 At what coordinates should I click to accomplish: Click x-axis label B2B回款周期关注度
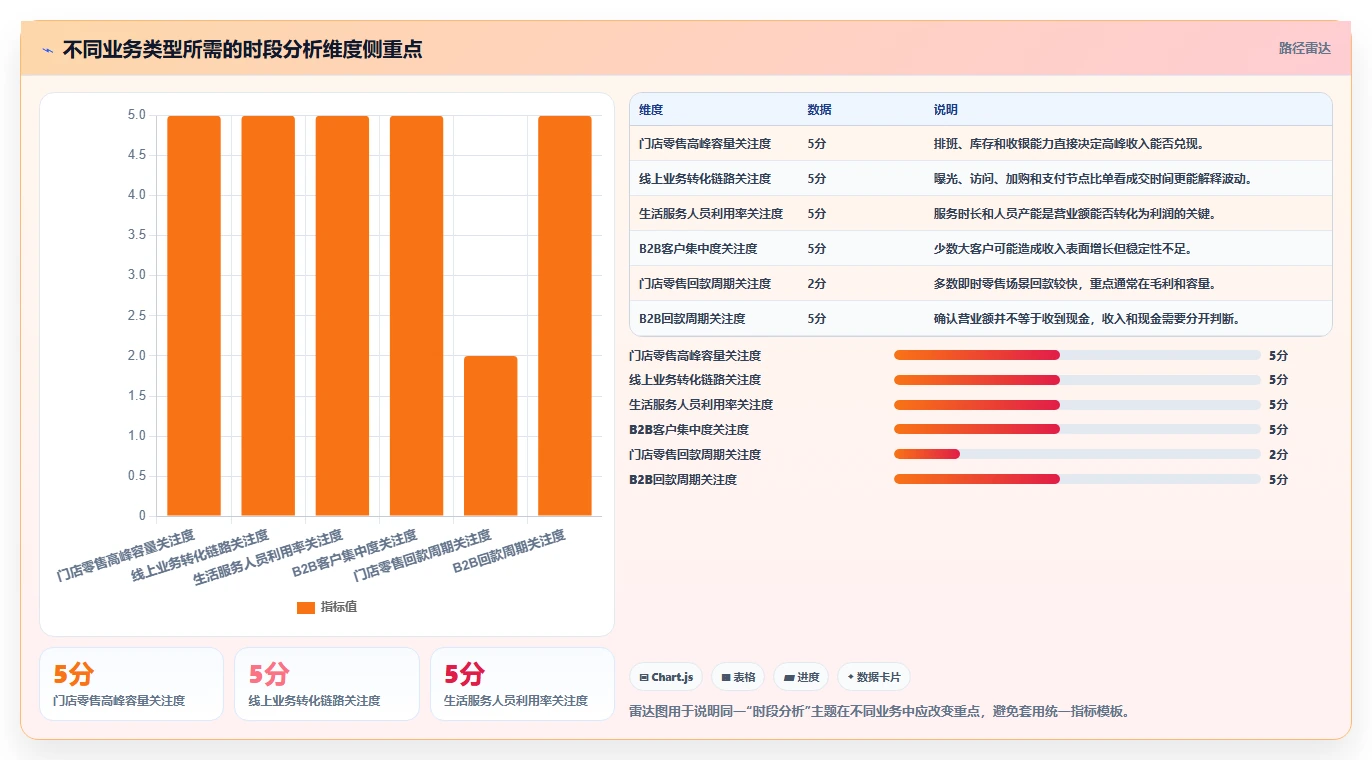tap(510, 552)
